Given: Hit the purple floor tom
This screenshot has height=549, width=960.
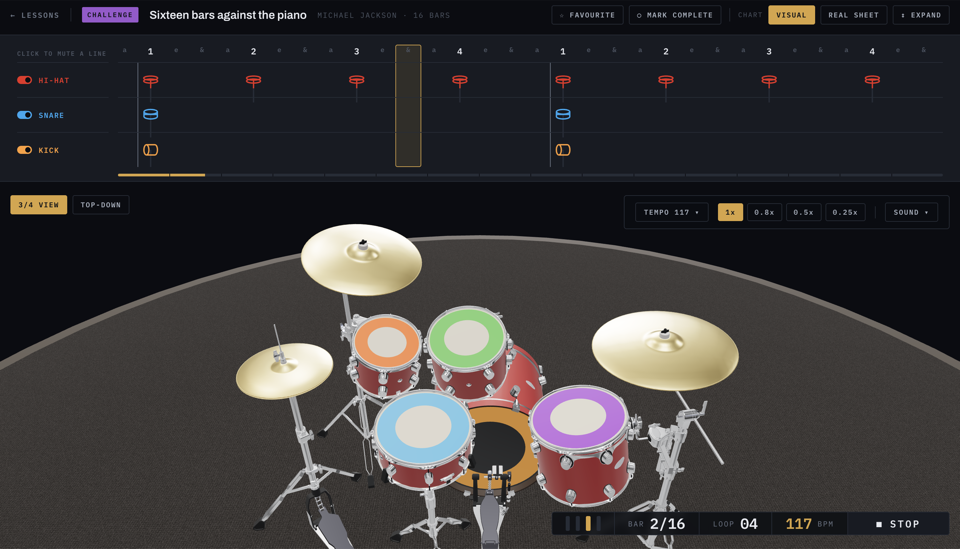Looking at the screenshot, I should click(x=579, y=418).
